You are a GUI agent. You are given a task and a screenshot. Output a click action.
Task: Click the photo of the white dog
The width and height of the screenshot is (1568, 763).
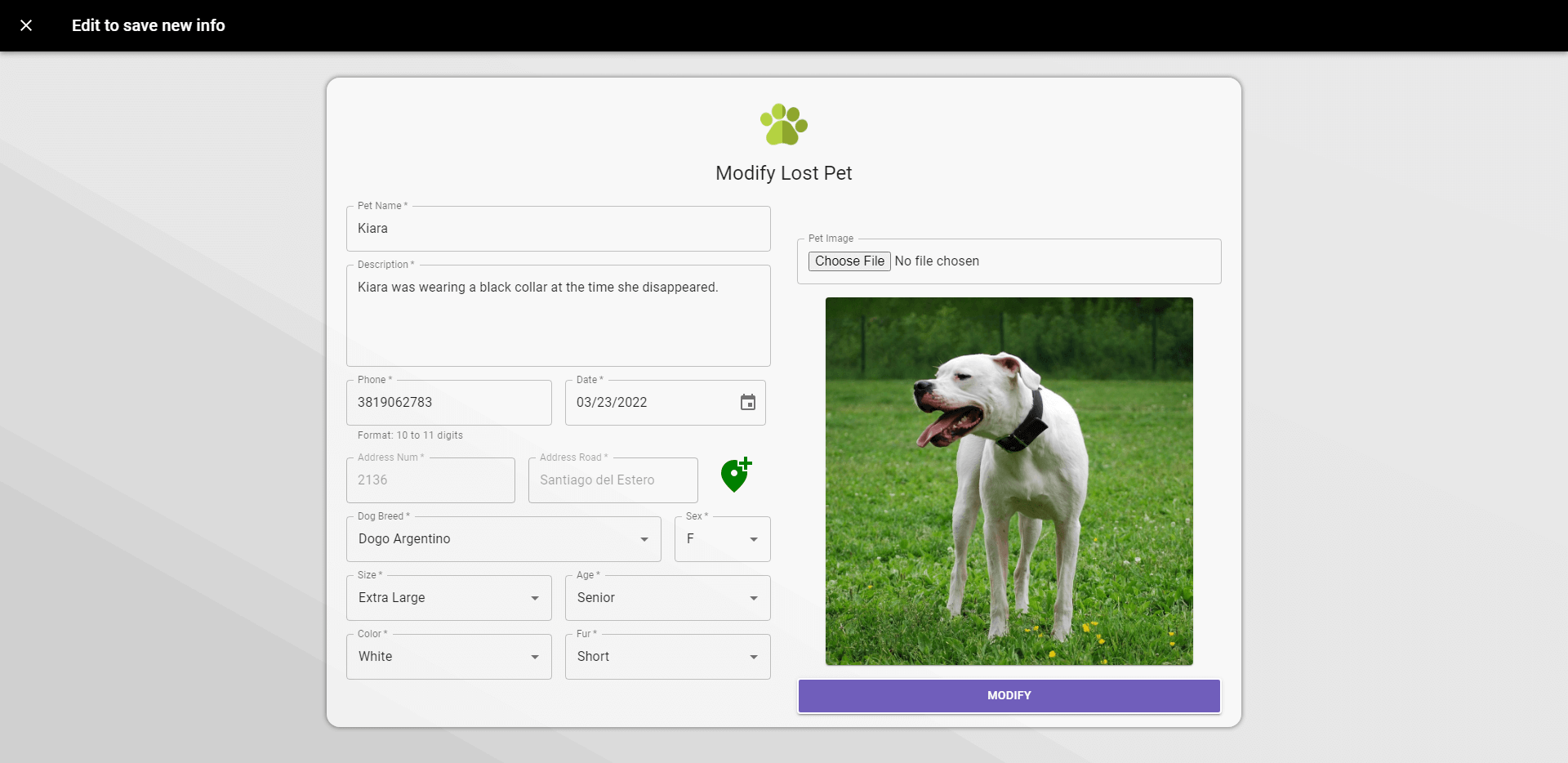point(1009,480)
